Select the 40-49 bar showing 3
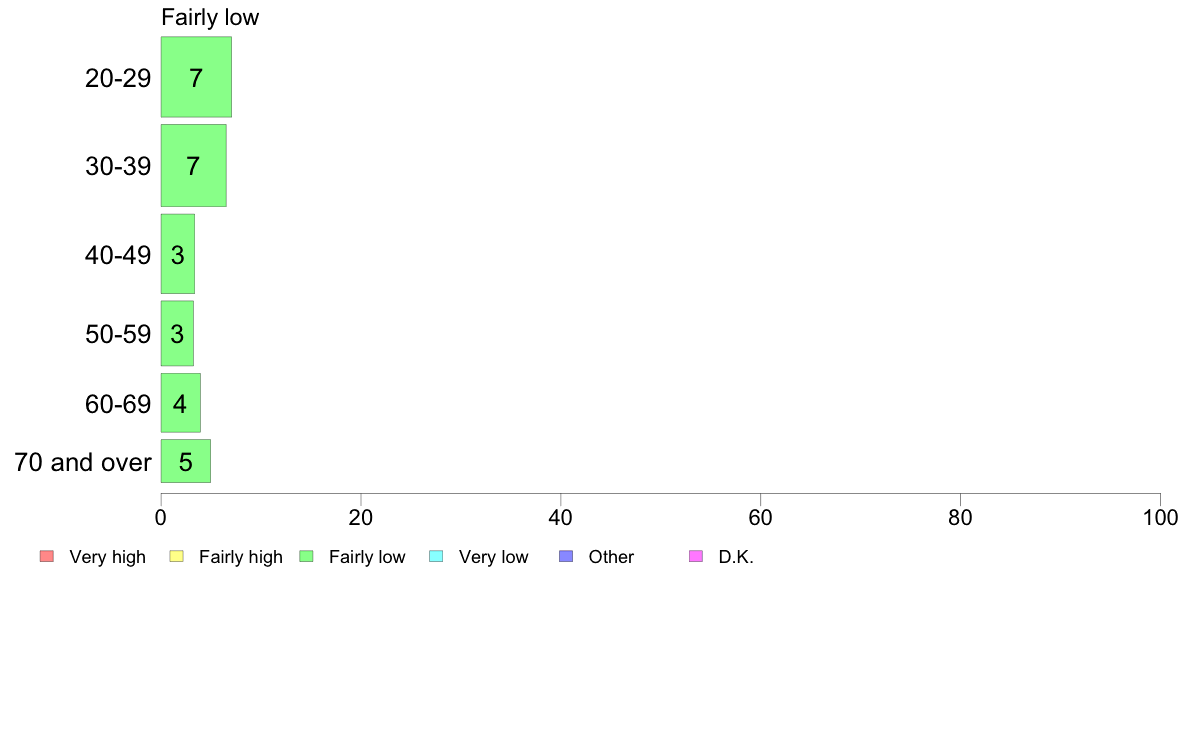This screenshot has height=736, width=1188. tap(177, 254)
